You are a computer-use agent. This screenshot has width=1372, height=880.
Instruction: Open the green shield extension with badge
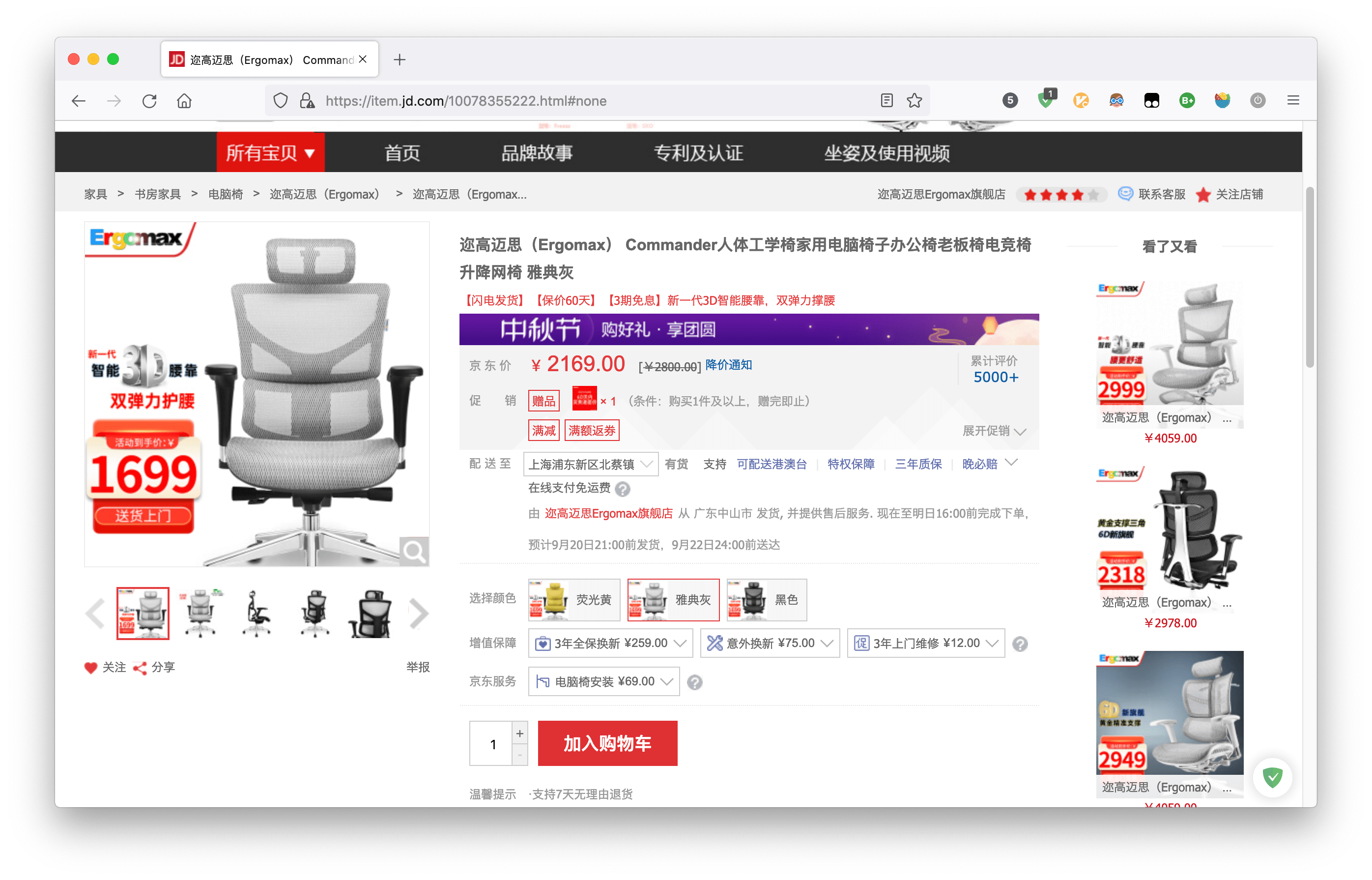(1046, 99)
